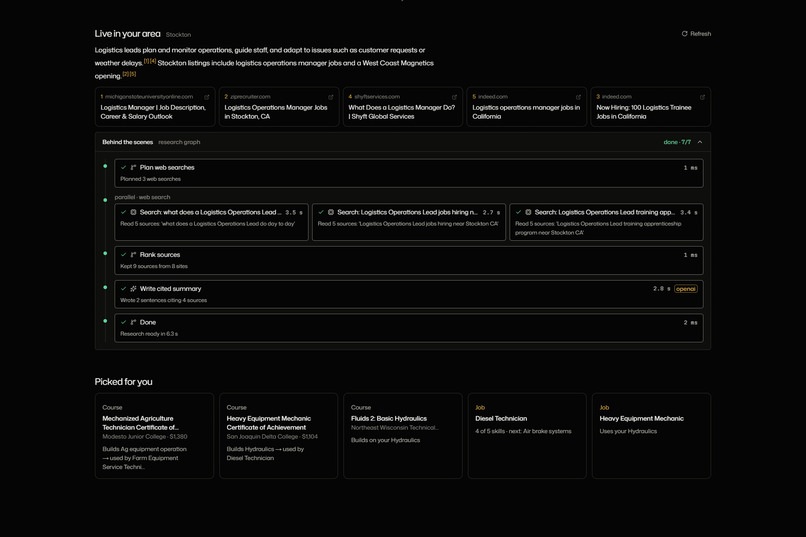Image resolution: width=806 pixels, height=537 pixels.
Task: Click 'Kept 9 sources from 8 sites' text
Action: 154,266
